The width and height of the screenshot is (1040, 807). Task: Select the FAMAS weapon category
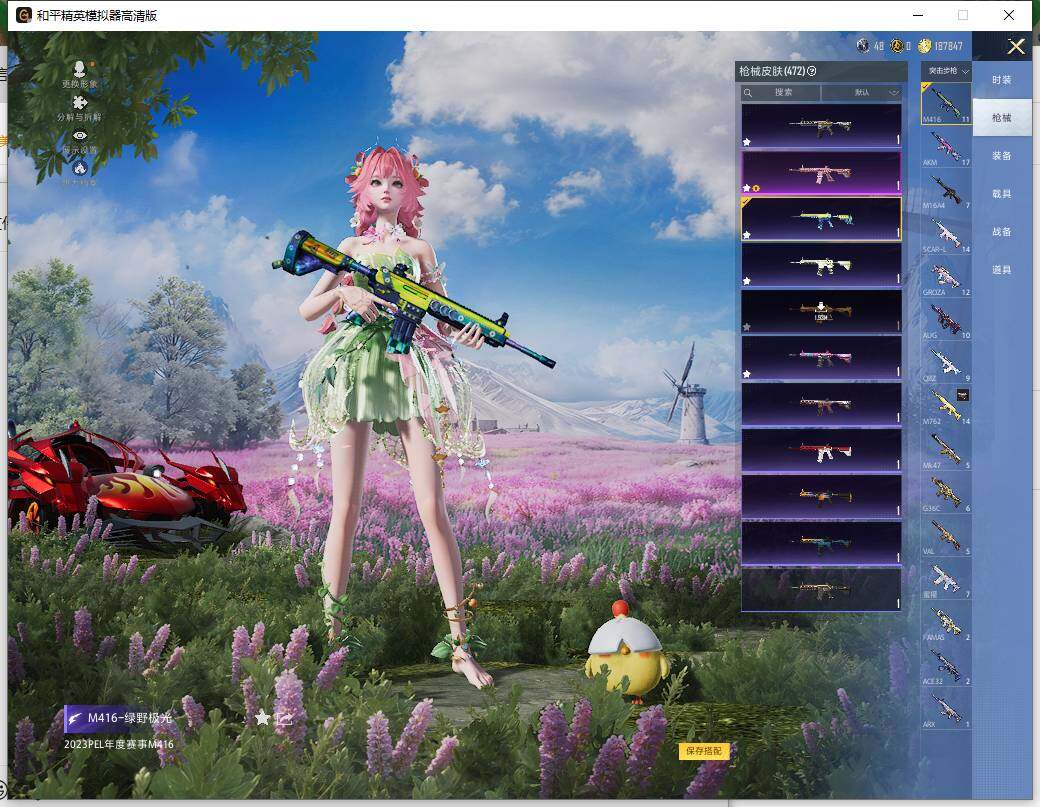coord(946,621)
